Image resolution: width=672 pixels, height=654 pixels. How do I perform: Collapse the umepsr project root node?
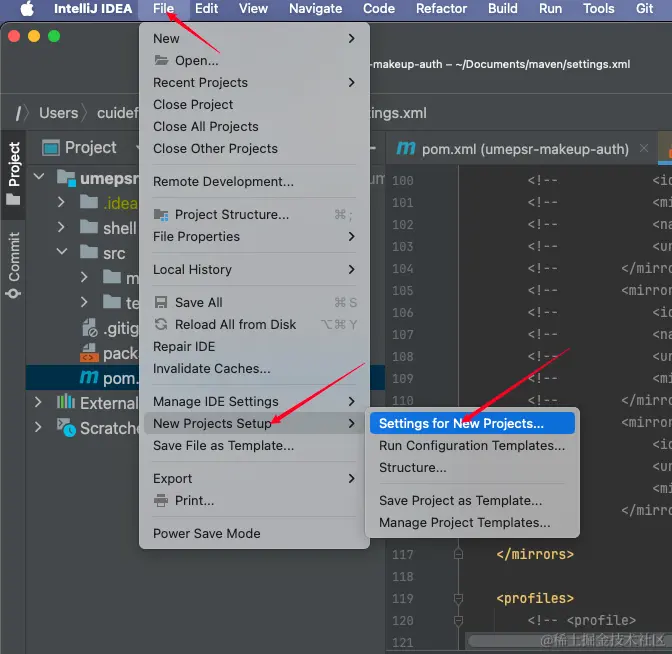[x=39, y=177]
